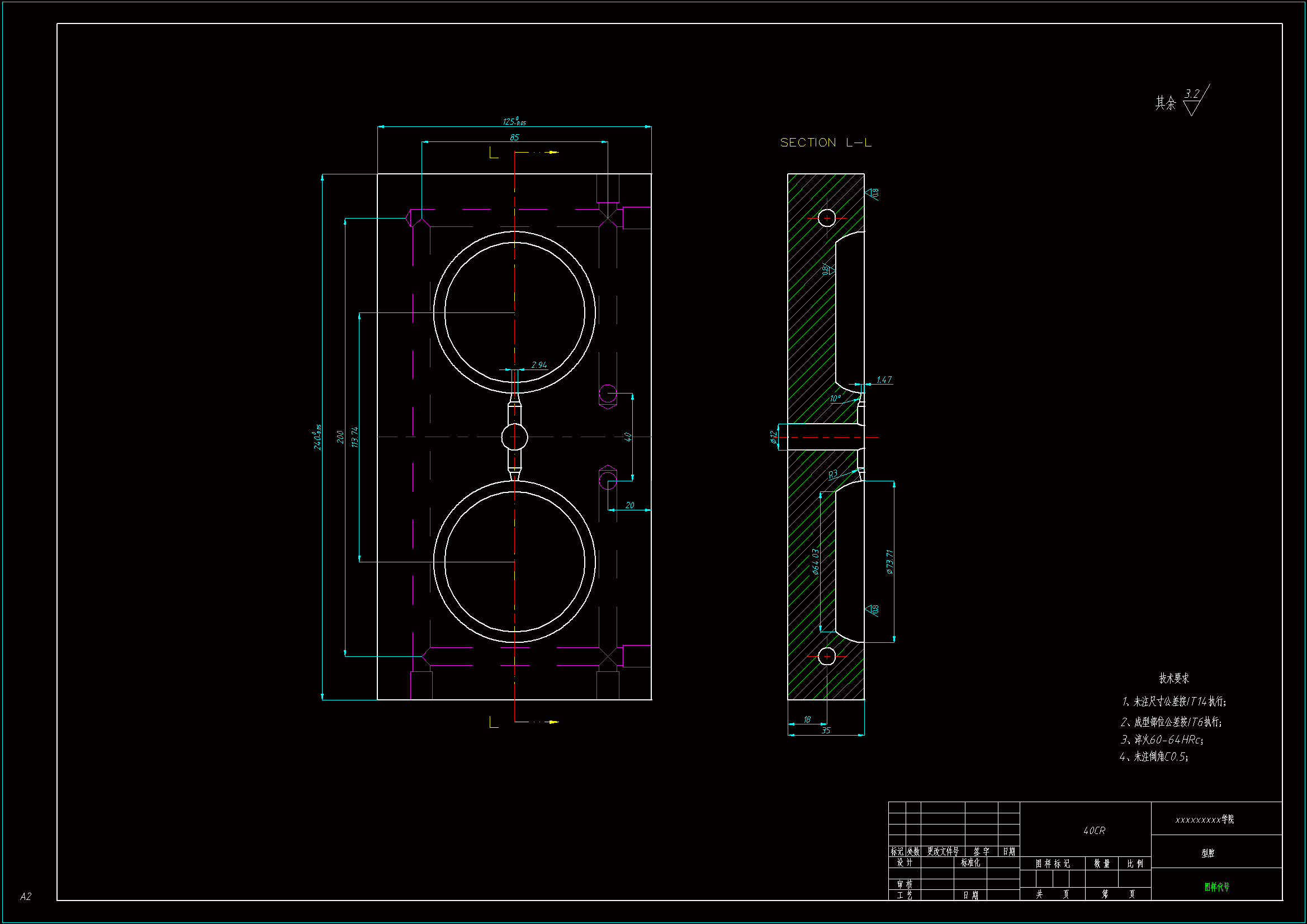Select the 85 dimension label

click(x=514, y=137)
